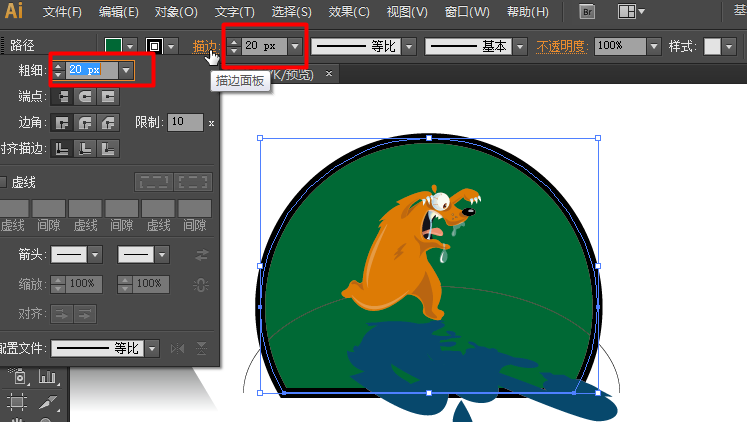Open the 文字(T) menu

(234, 12)
